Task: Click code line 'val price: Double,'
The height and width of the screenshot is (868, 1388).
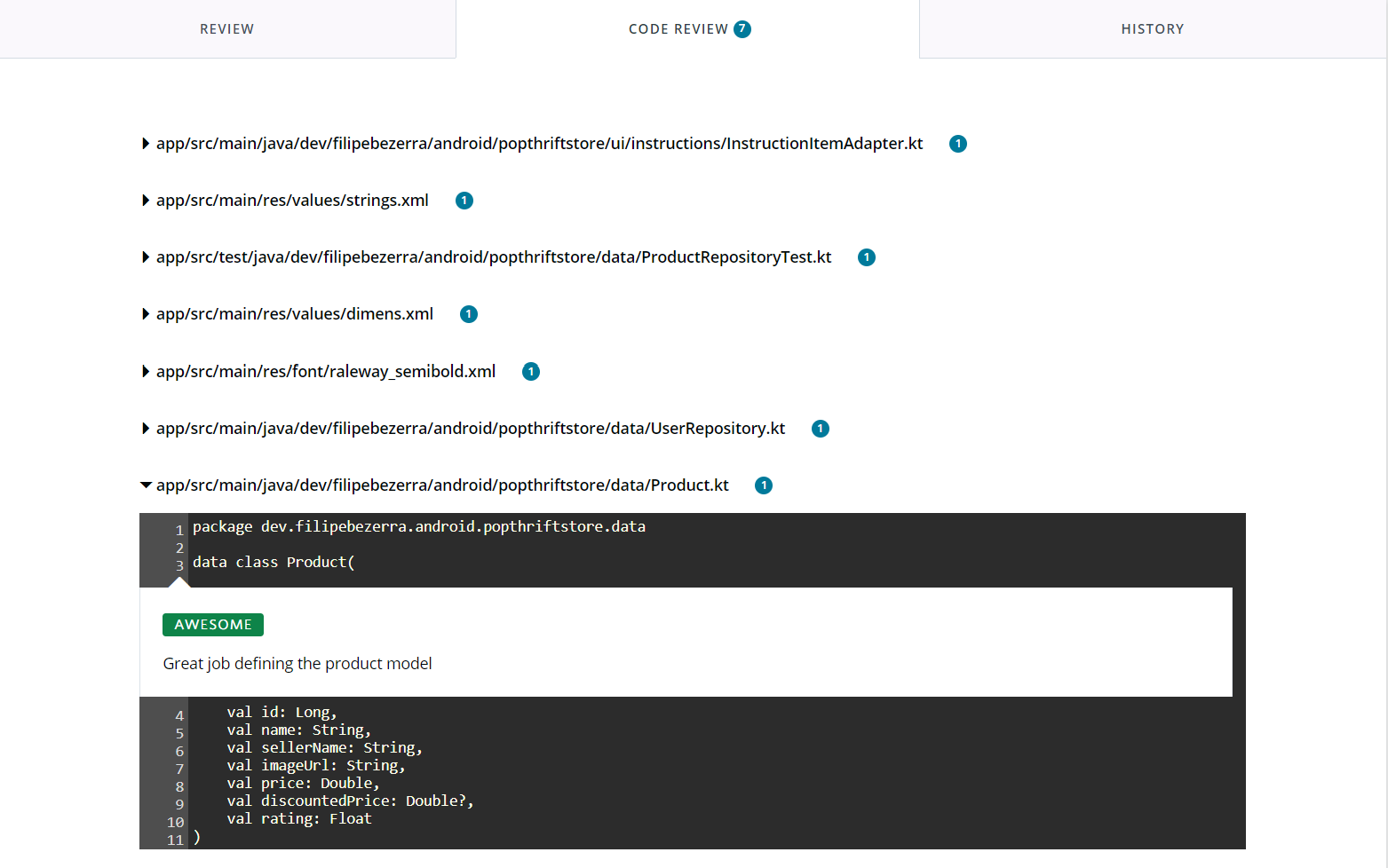Action: point(303,784)
